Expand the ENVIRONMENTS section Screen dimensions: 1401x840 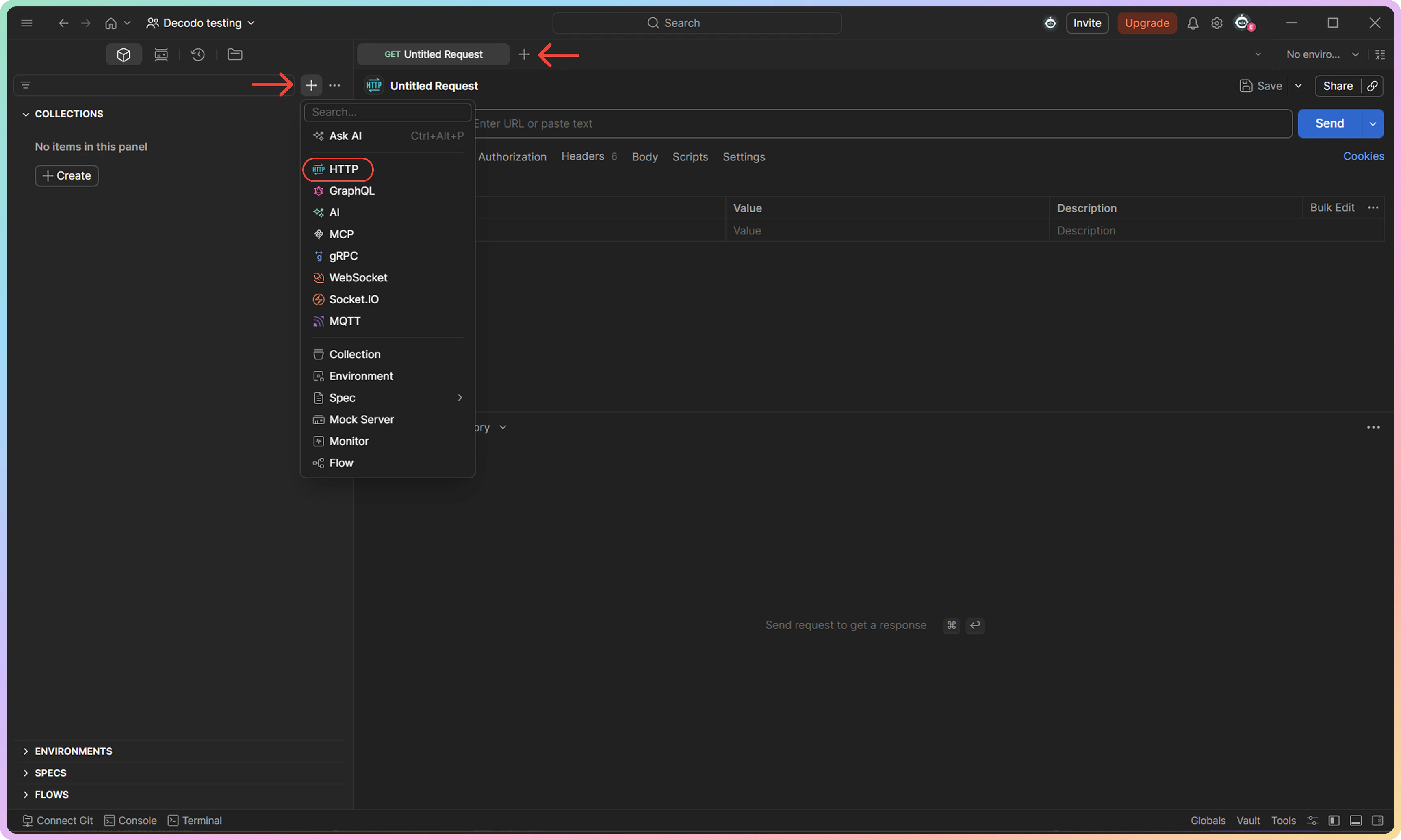26,751
